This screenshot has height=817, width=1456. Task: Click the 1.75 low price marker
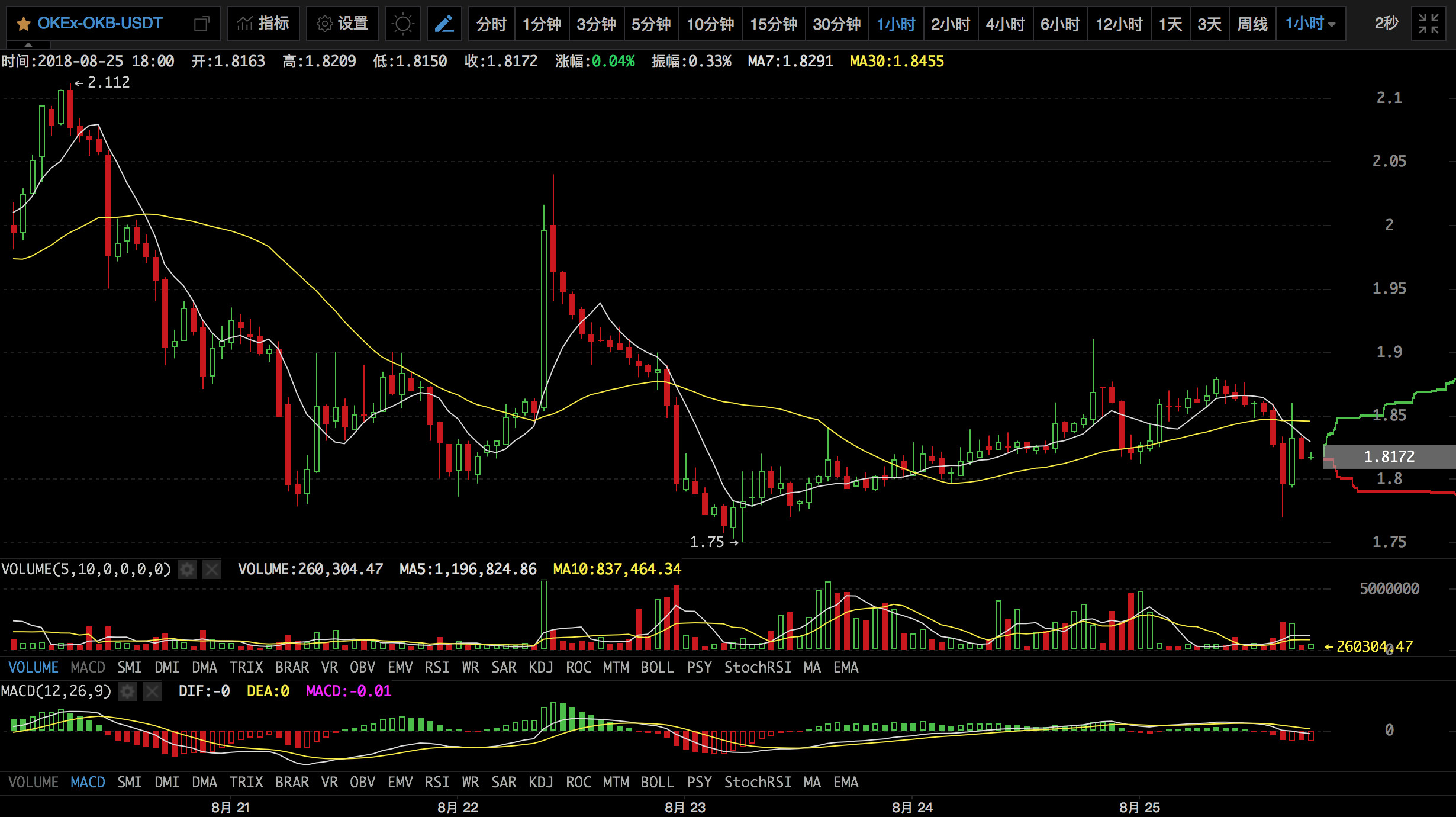(714, 542)
